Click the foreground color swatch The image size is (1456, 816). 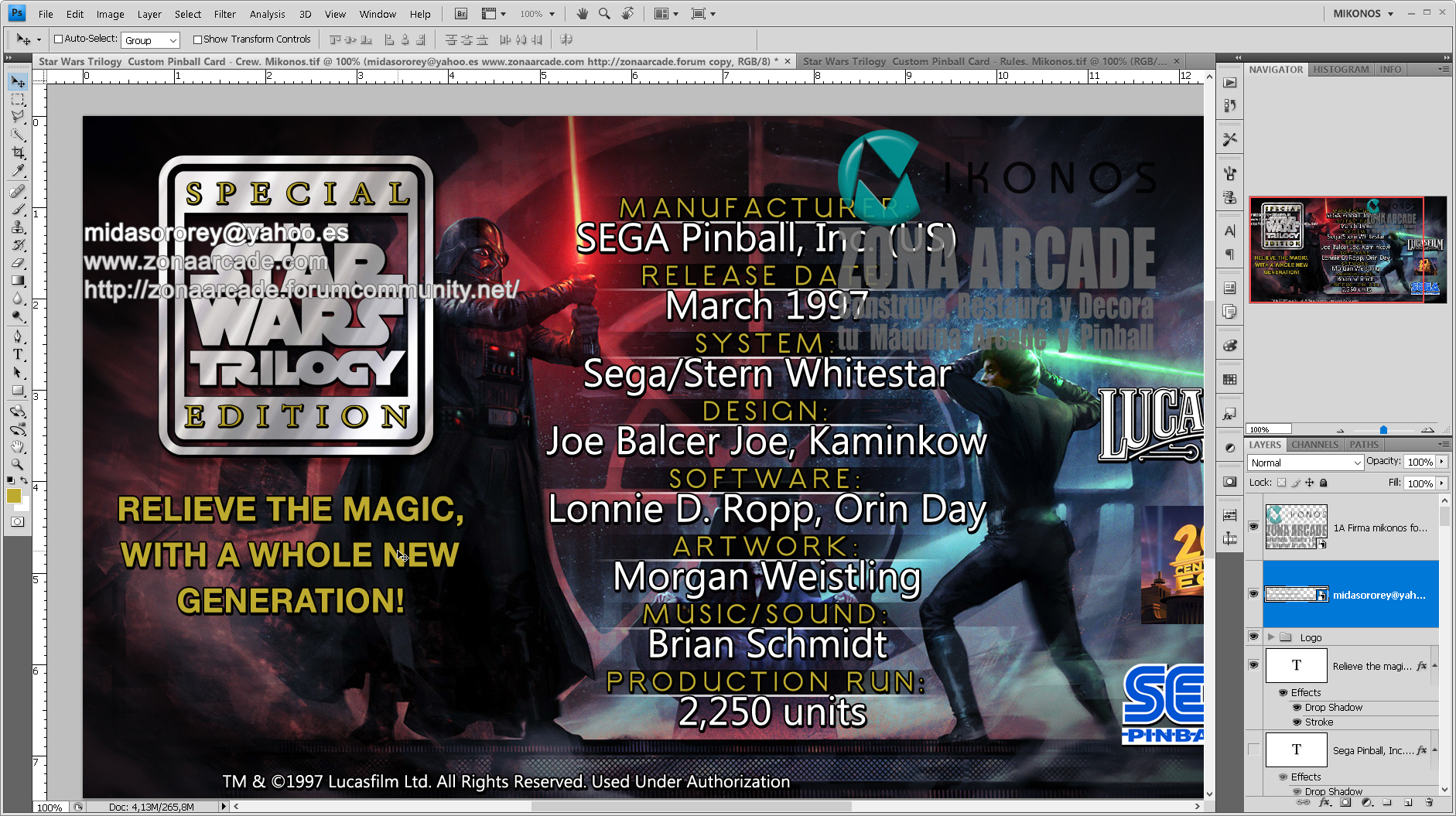tap(14, 496)
